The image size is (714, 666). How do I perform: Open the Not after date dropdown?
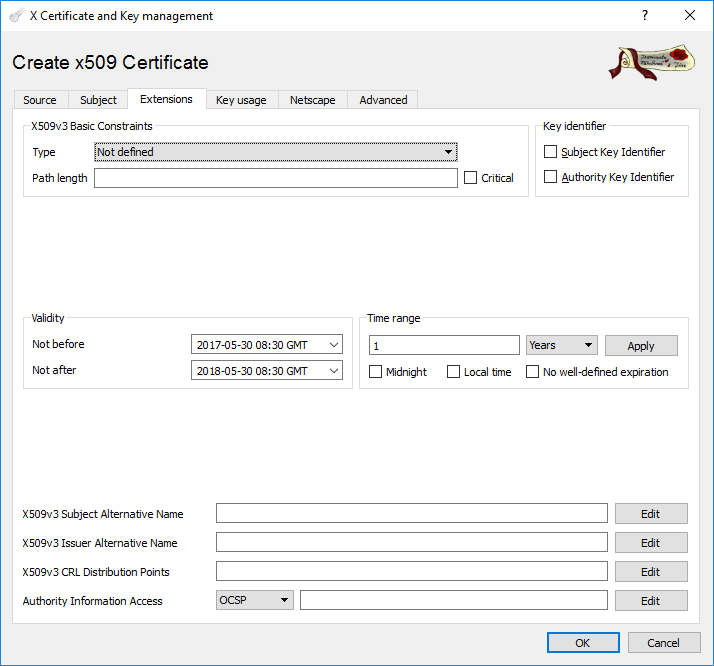click(333, 371)
